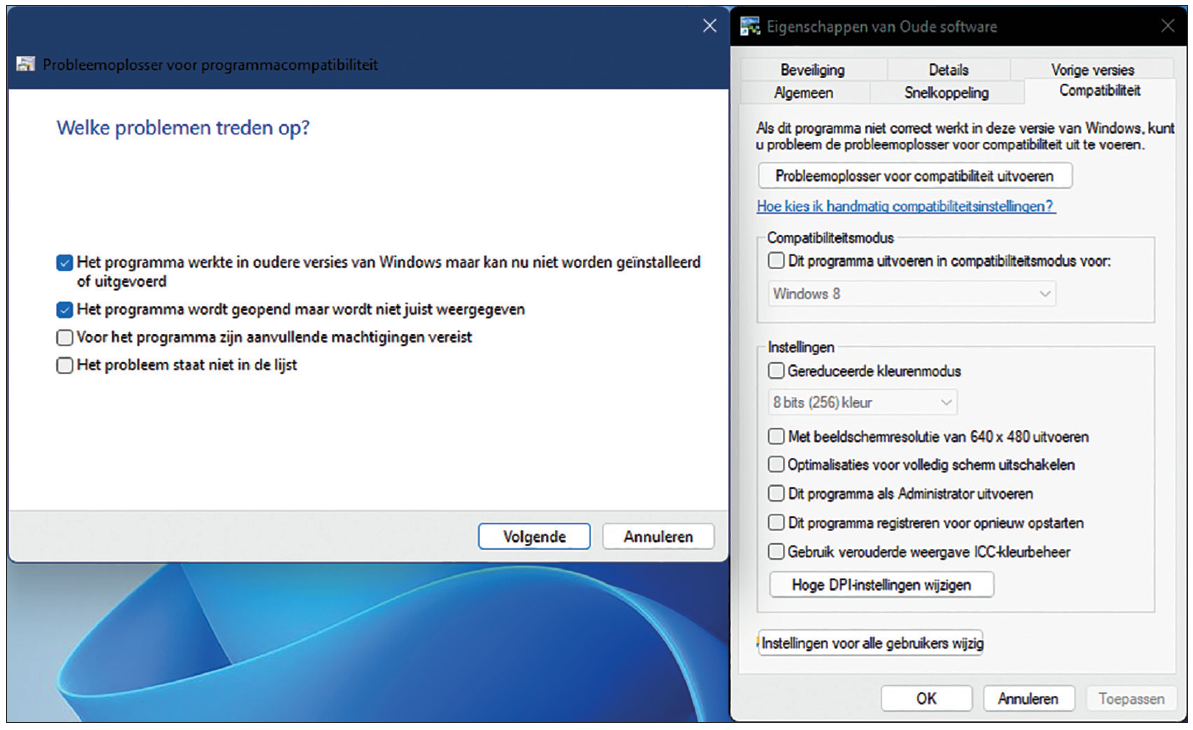This screenshot has width=1193, height=730.
Task: Close the Probleemoplosser voor programmacompatibiliteit window
Action: click(x=710, y=26)
